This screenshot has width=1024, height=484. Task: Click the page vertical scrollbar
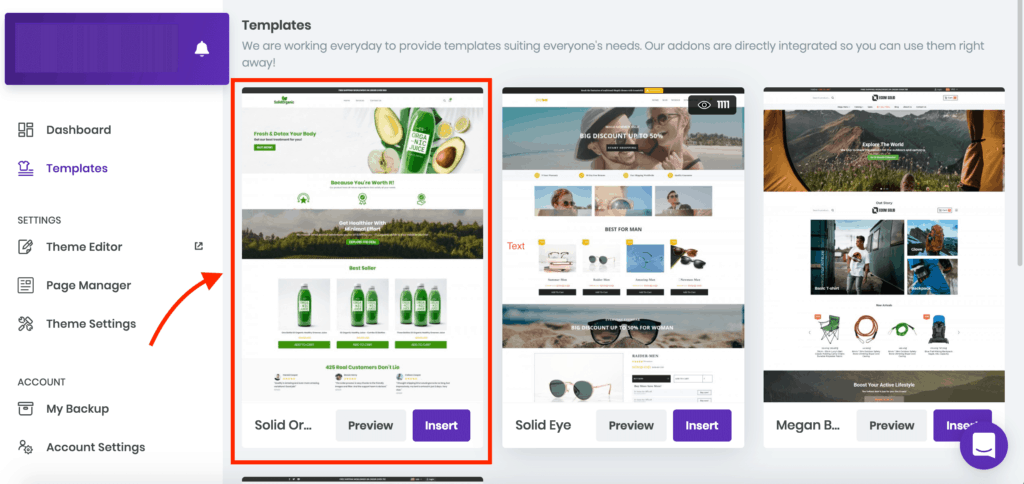1019,133
